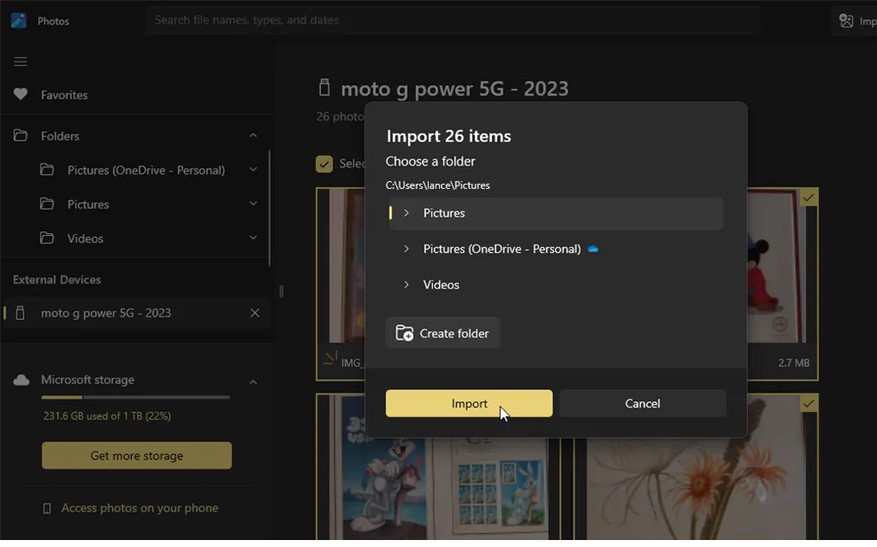This screenshot has width=877, height=547.
Task: Expand Pictures (OneDrive - Personal) in the sidebar
Action: tap(253, 169)
